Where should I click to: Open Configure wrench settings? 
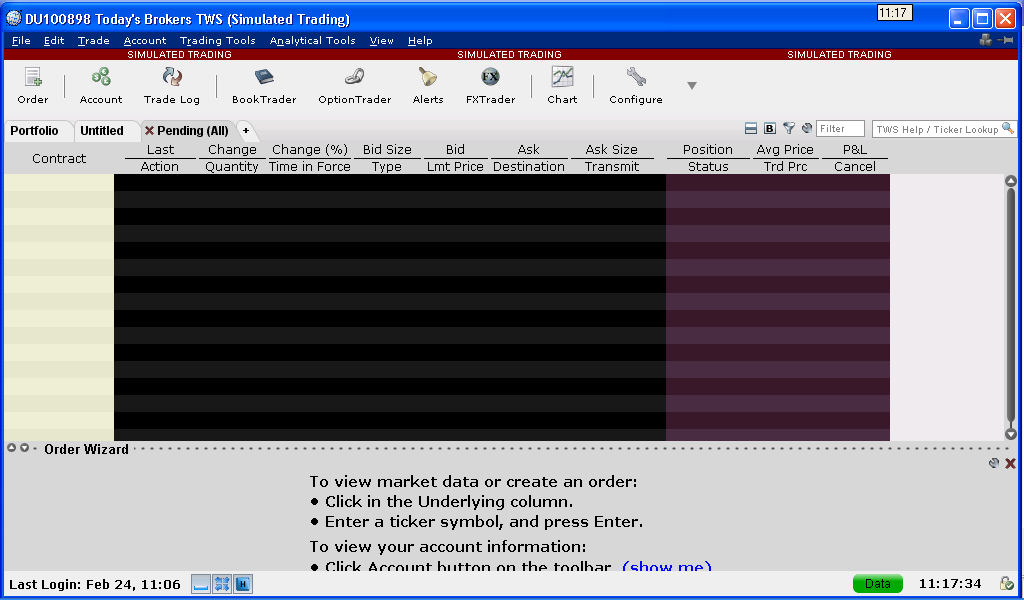click(x=635, y=85)
